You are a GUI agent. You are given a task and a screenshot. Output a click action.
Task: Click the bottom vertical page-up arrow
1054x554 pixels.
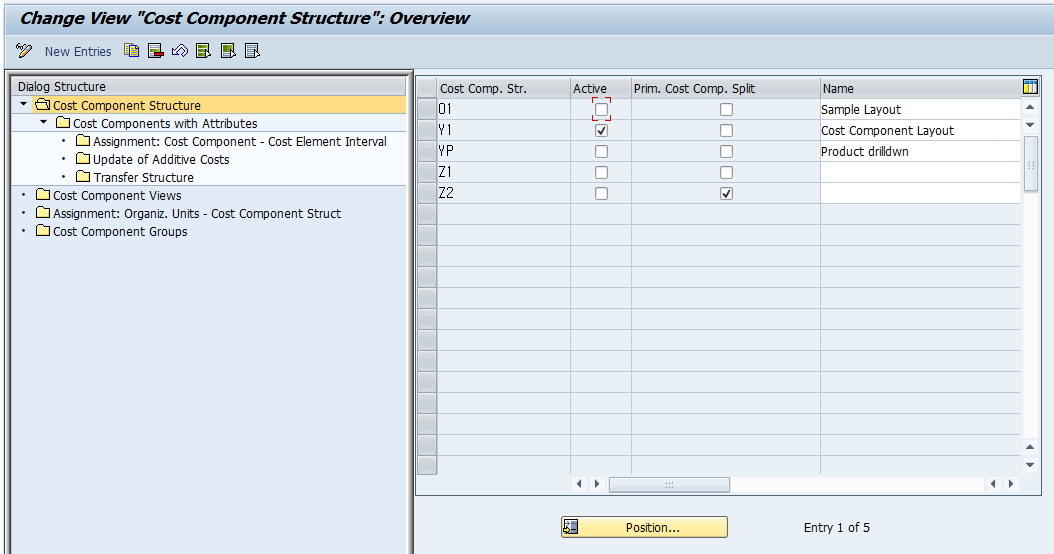[1030, 447]
